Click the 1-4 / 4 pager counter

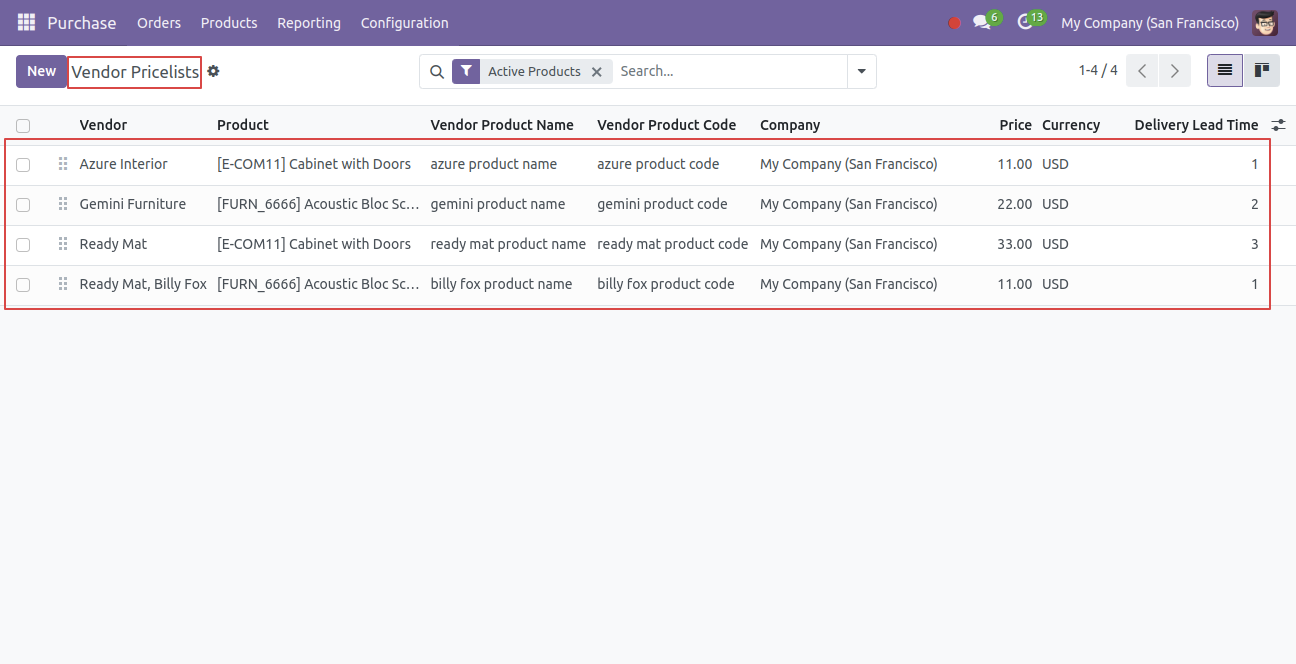point(1098,71)
